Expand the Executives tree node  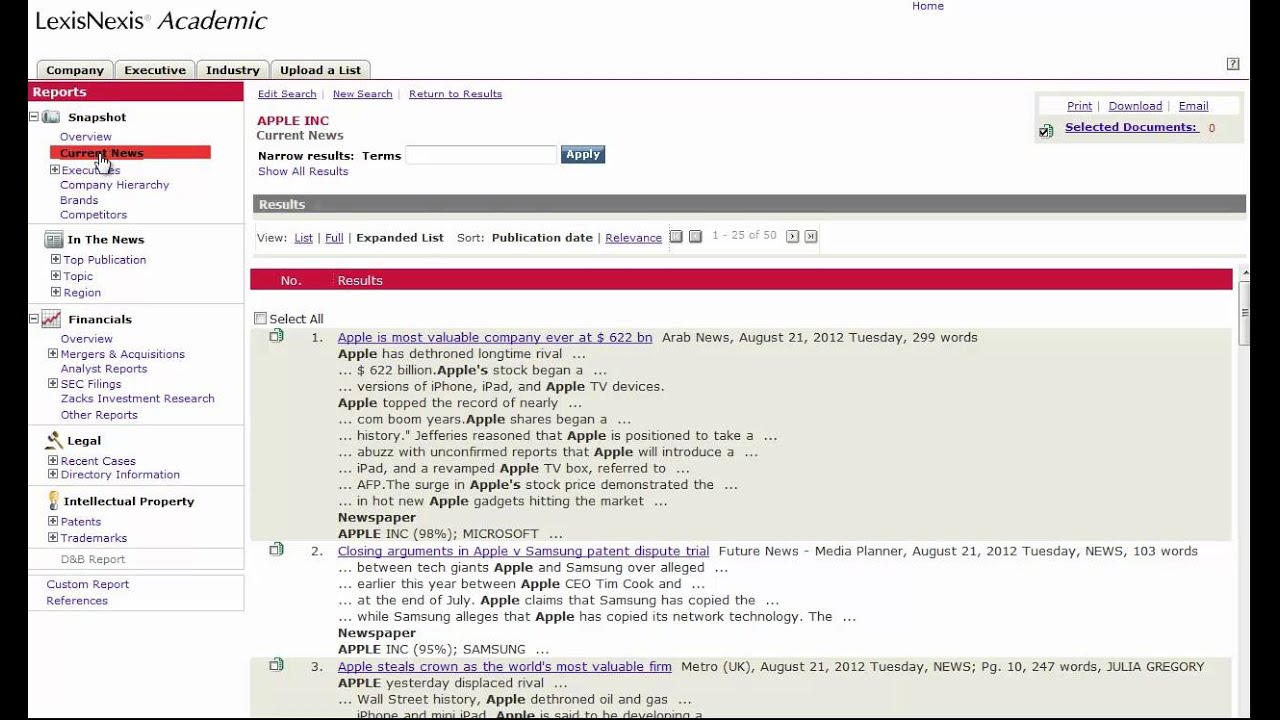tap(55, 170)
